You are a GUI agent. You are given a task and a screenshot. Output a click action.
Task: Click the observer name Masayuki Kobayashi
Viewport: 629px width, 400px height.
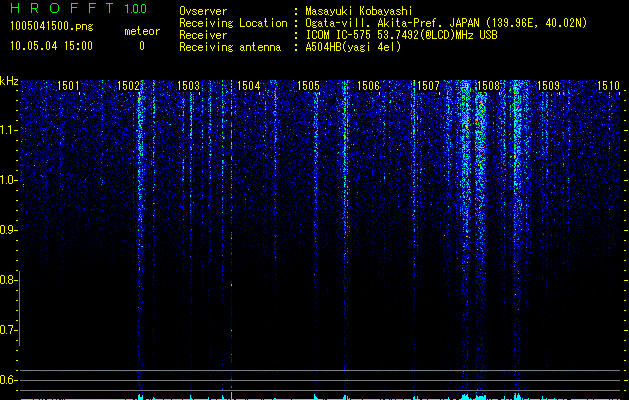pyautogui.click(x=359, y=11)
